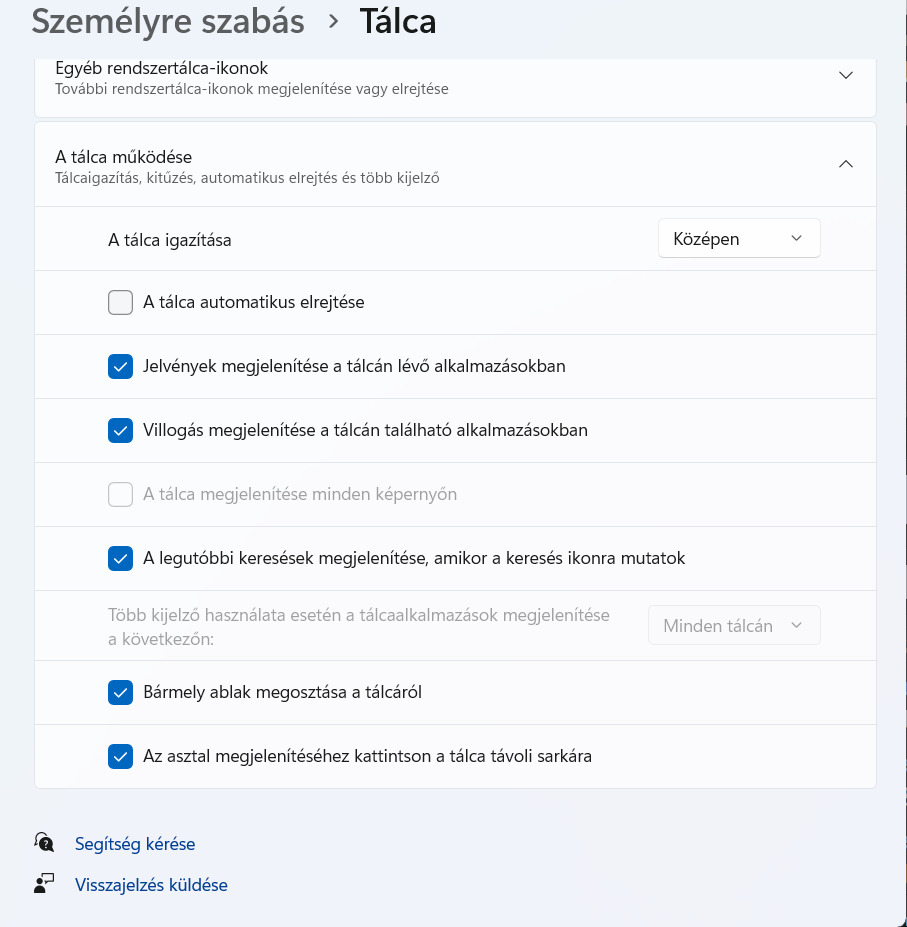Image resolution: width=907 pixels, height=927 pixels.
Task: Collapse A tálca működése section chevron
Action: [x=846, y=164]
